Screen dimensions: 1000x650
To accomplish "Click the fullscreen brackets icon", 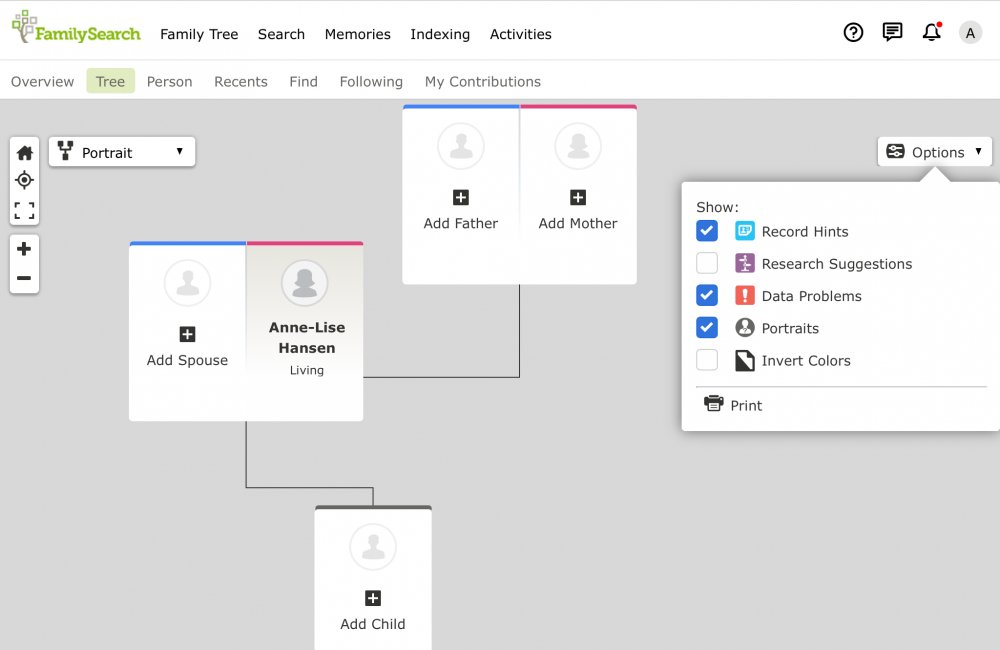I will click(24, 210).
